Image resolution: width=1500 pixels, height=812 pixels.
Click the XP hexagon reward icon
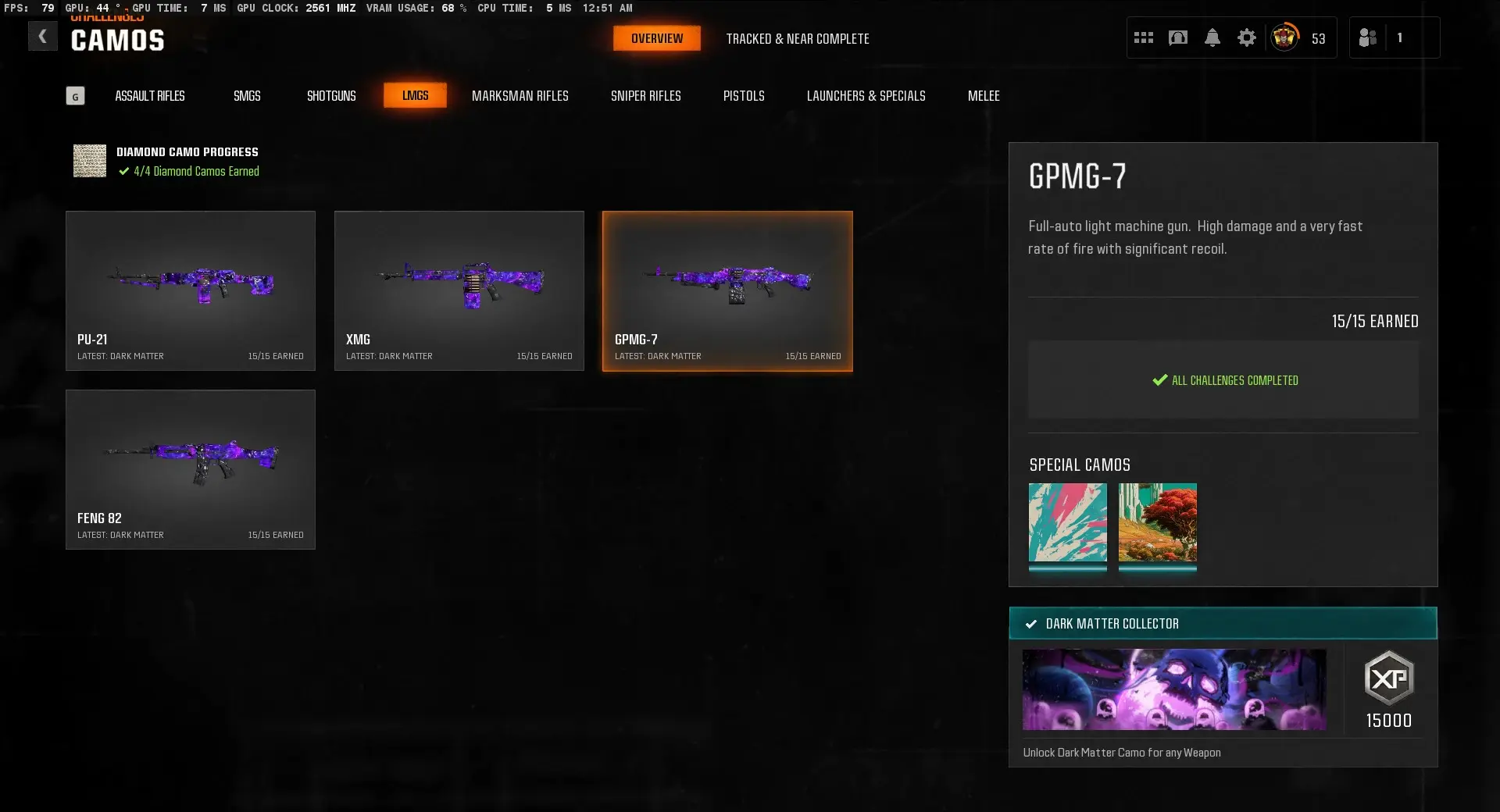click(1389, 678)
